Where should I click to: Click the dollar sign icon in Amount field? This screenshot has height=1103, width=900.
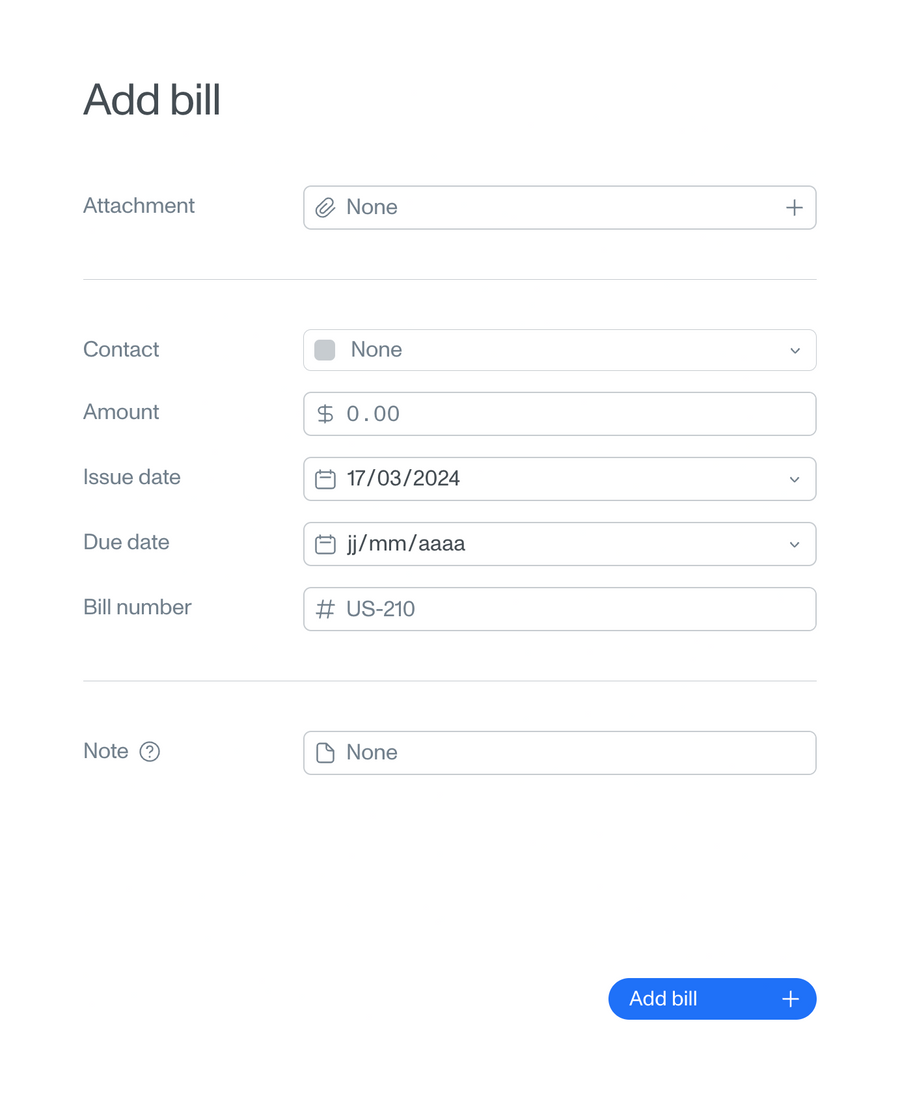click(325, 413)
